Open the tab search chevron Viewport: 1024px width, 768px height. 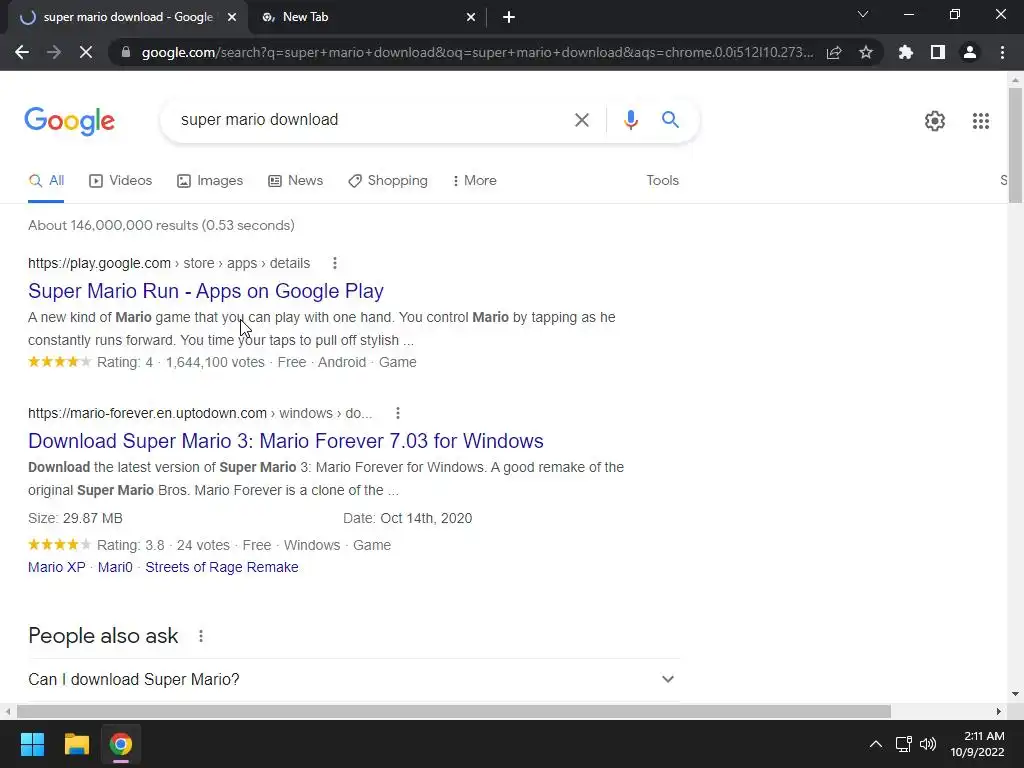point(863,14)
